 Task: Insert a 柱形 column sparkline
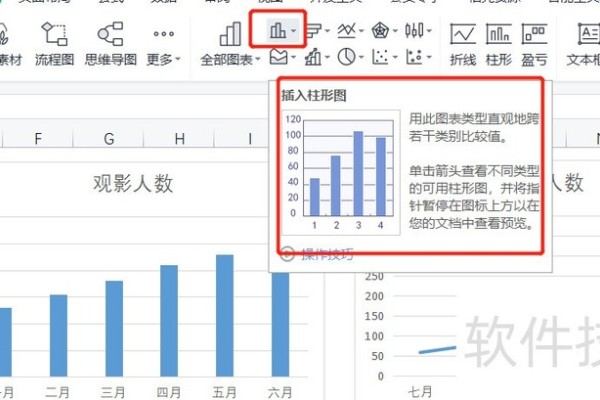point(499,44)
